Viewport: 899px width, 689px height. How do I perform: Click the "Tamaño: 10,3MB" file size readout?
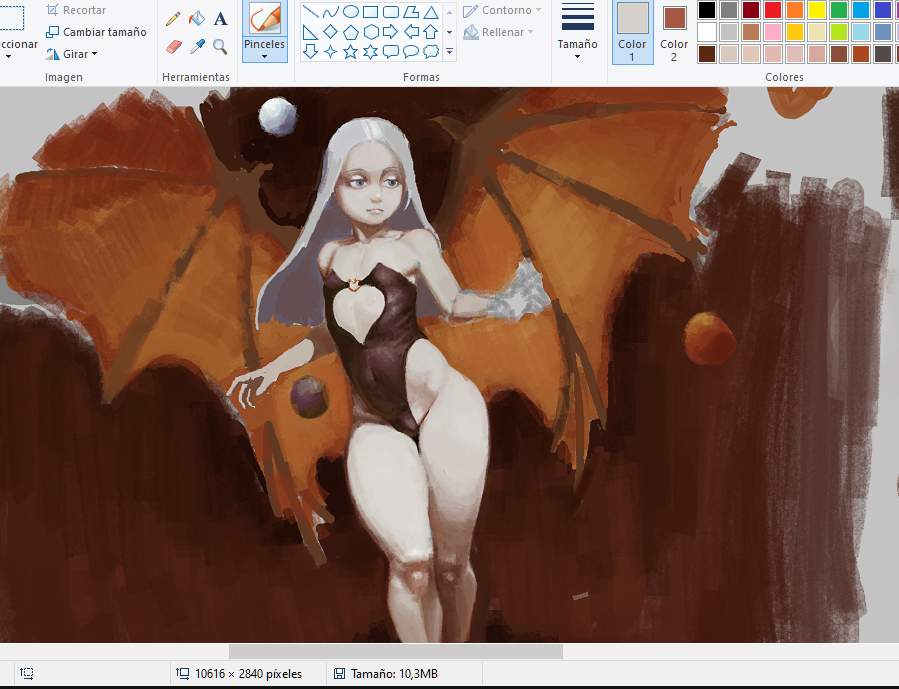pyautogui.click(x=394, y=674)
